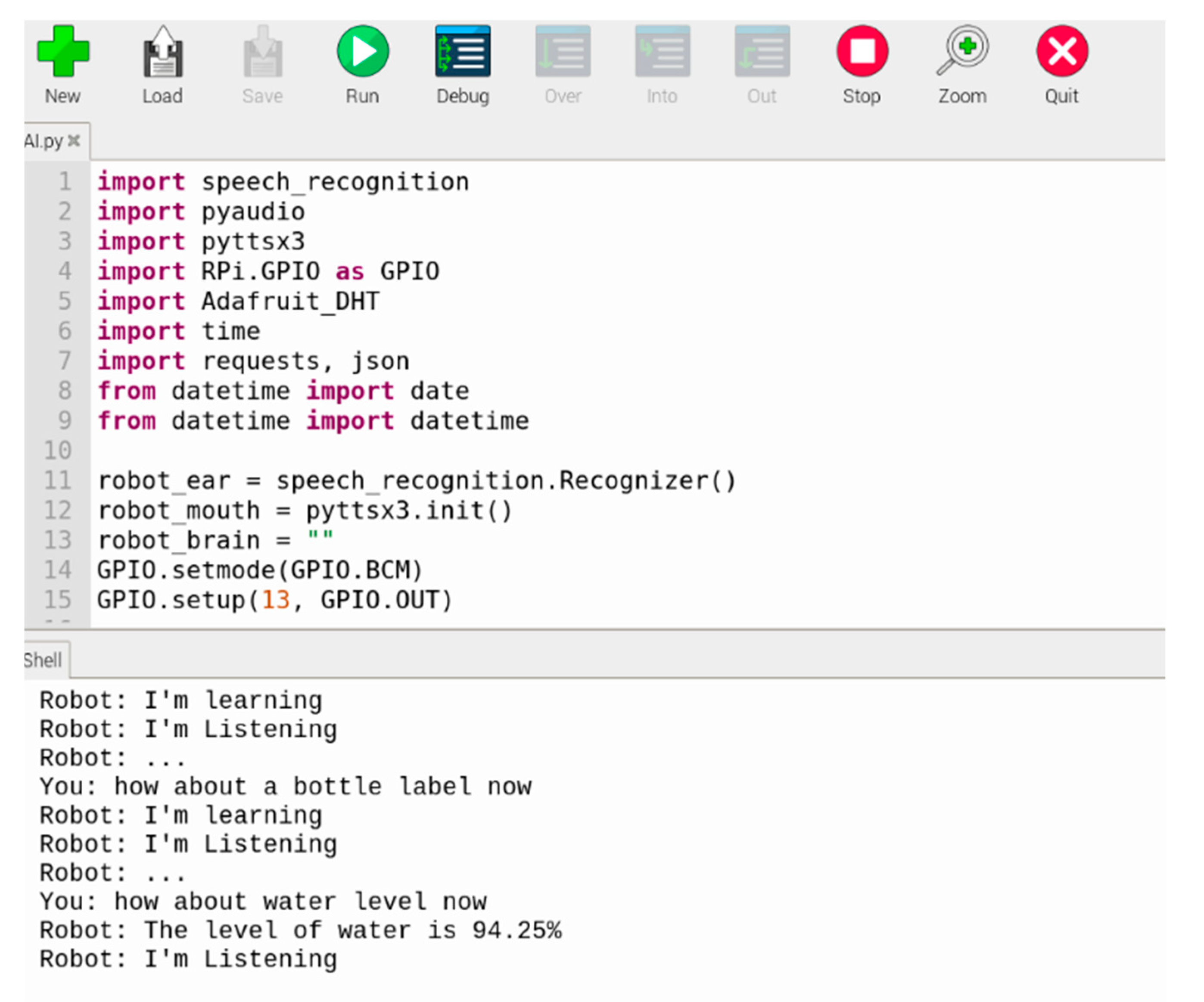
Task: Click the Step Into icon
Action: click(x=662, y=52)
